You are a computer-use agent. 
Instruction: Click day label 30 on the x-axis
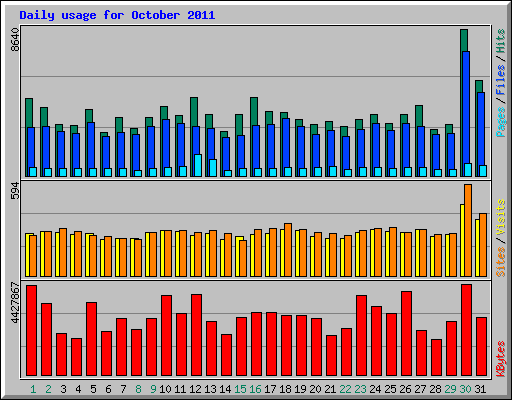[465, 389]
